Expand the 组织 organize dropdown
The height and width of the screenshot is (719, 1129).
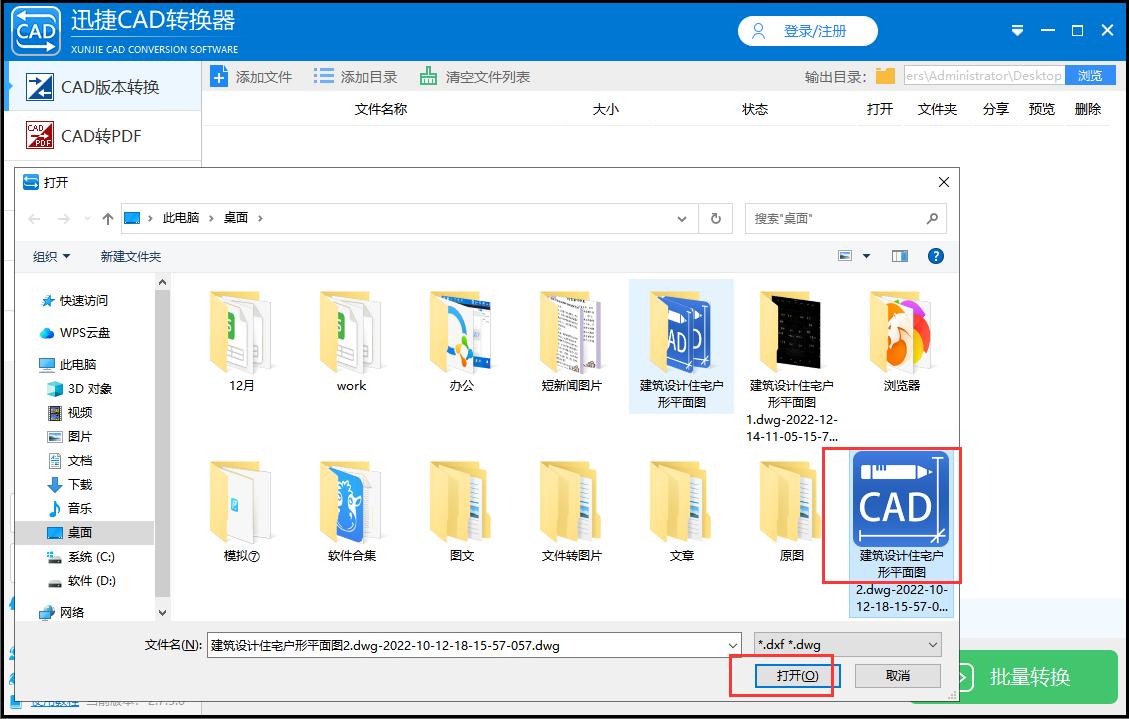[x=50, y=255]
